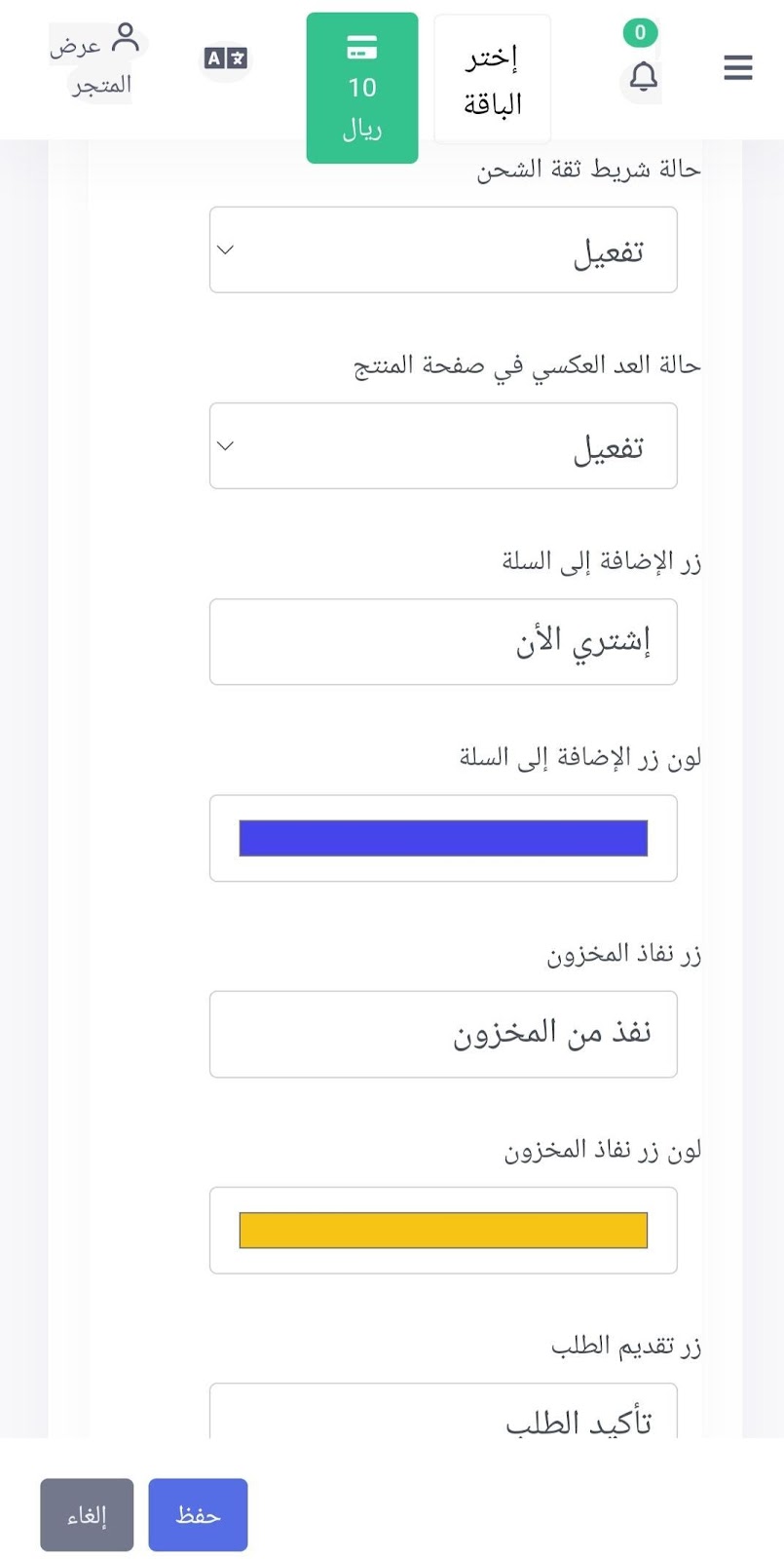Click the نفذ من المخزون text field
This screenshot has height=1559, width=784.
(x=443, y=1034)
